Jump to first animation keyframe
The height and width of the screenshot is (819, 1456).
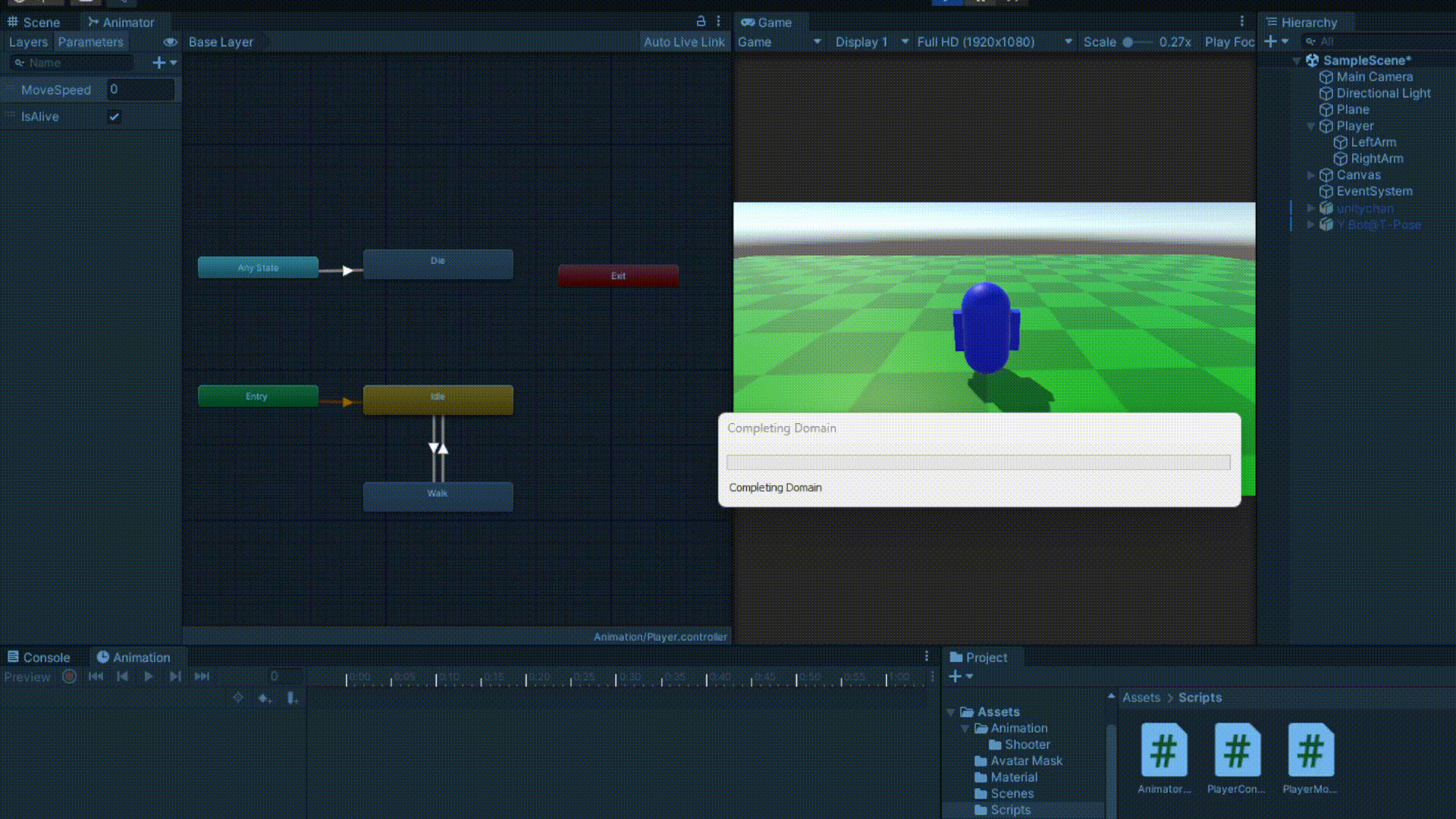coord(96,676)
